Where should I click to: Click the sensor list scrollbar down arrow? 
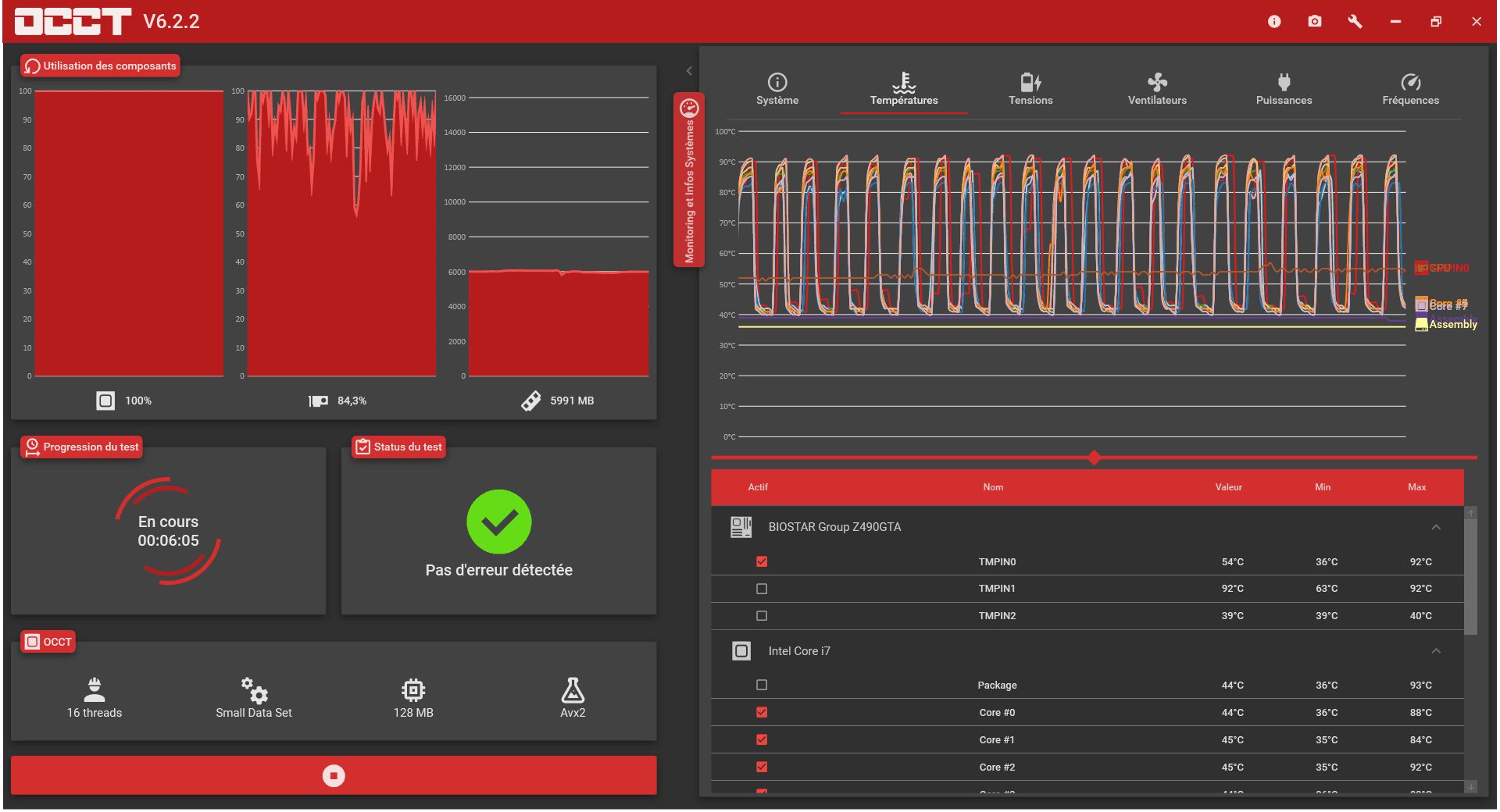pos(1471,787)
